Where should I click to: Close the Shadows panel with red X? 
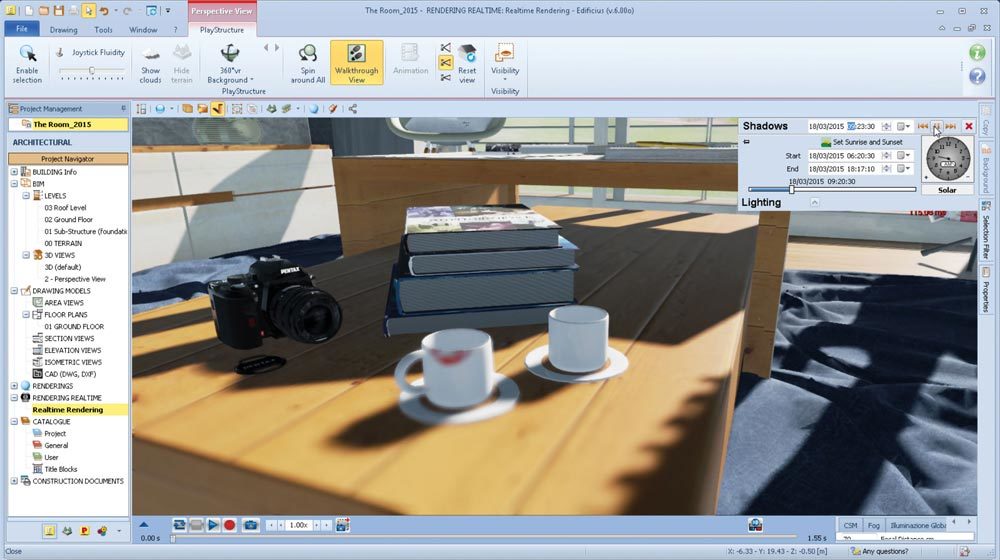coord(968,126)
